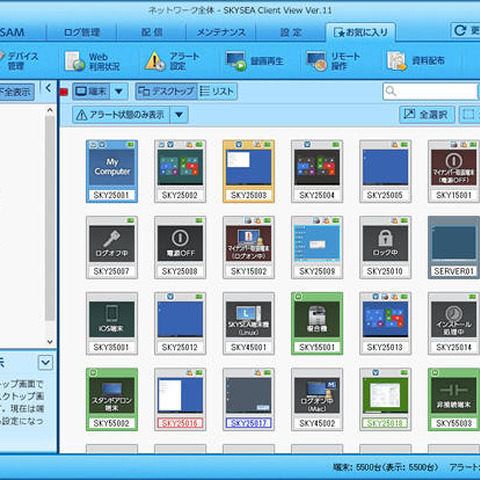Click the 全表示 button in left panel
This screenshot has height=480, width=480.
click(17, 92)
